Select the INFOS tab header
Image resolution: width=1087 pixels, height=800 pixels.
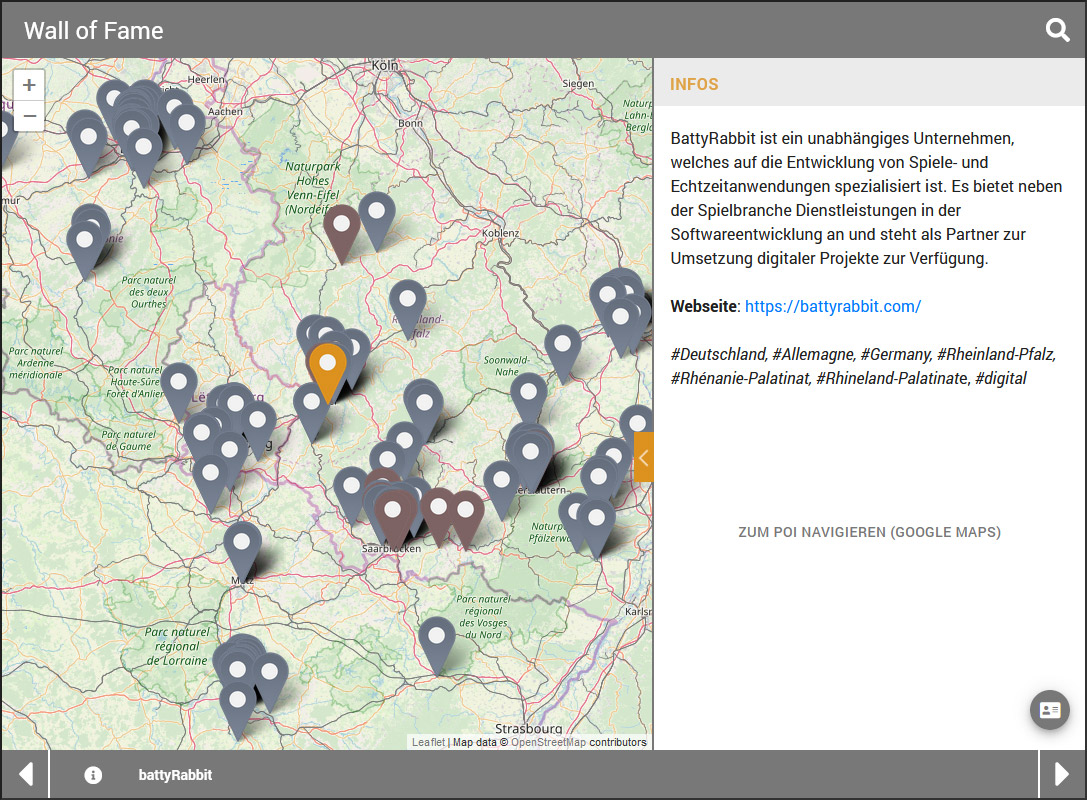(694, 84)
